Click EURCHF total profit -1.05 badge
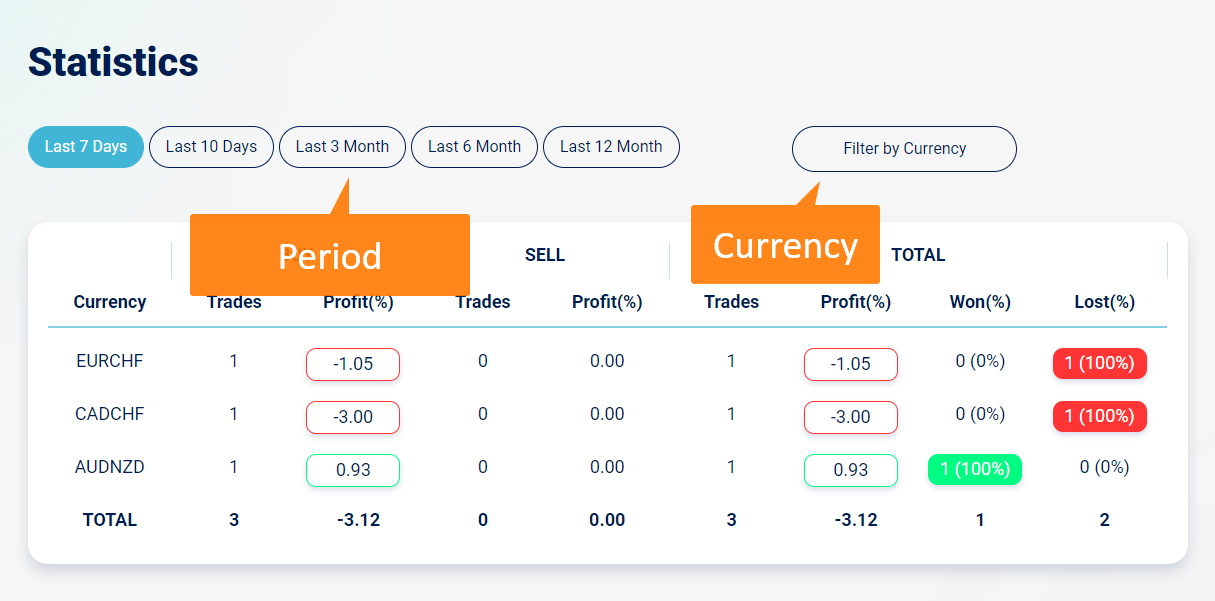Image resolution: width=1215 pixels, height=601 pixels. pyautogui.click(x=851, y=364)
